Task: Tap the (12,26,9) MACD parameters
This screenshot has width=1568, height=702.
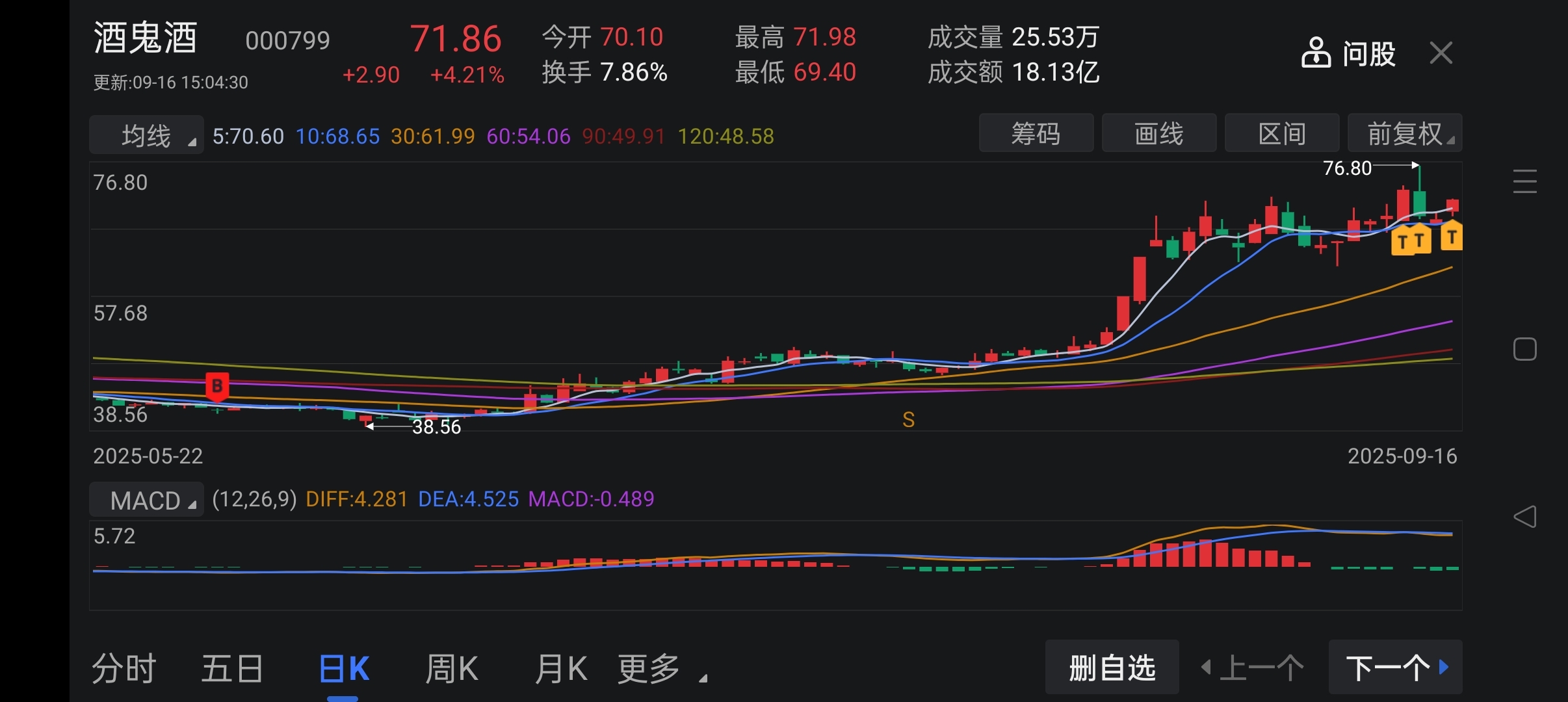Action: point(254,499)
